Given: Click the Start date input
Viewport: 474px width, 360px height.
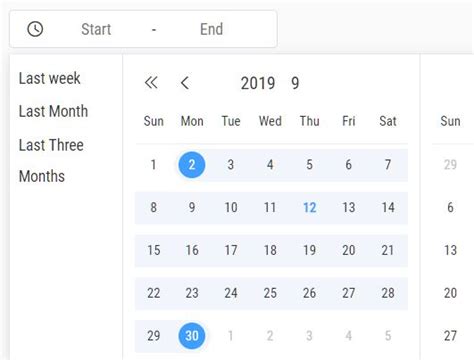Looking at the screenshot, I should pos(96,29).
